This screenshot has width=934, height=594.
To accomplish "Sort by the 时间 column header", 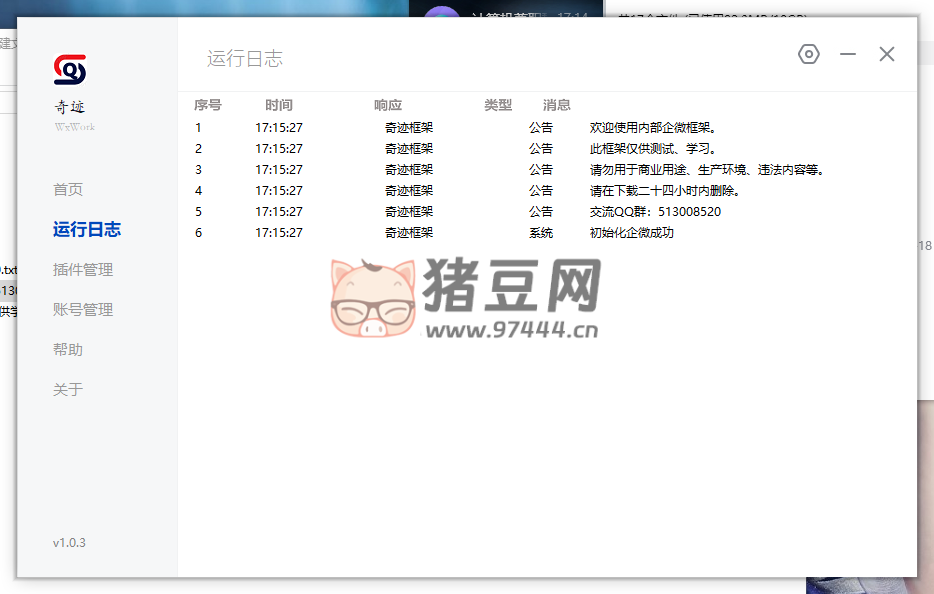I will 279,105.
